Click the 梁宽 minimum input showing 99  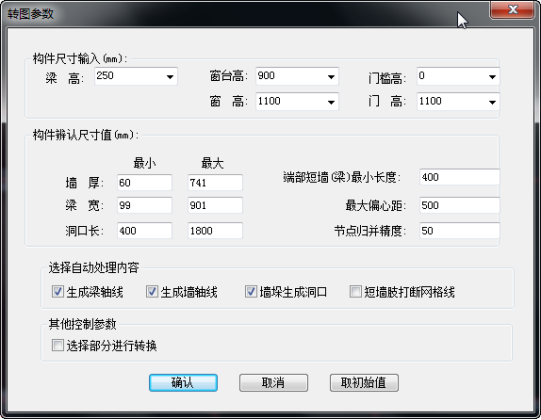coord(144,205)
